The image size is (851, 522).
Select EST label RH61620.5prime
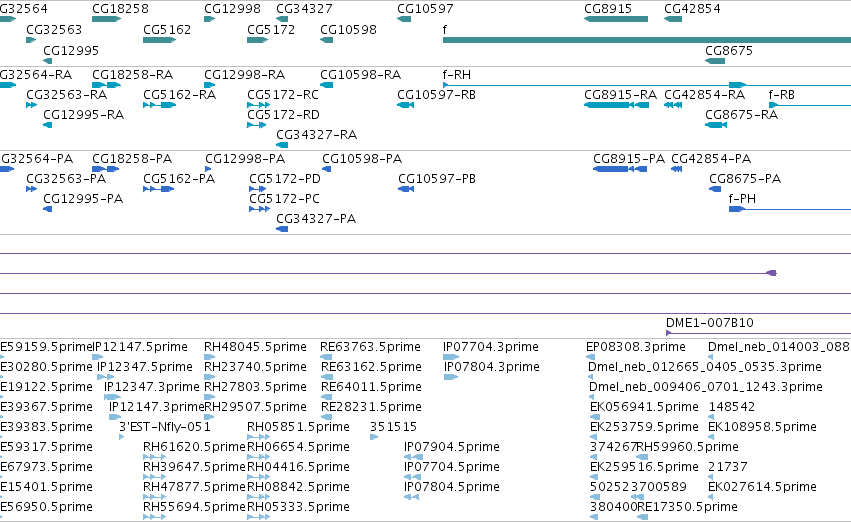[x=194, y=447]
